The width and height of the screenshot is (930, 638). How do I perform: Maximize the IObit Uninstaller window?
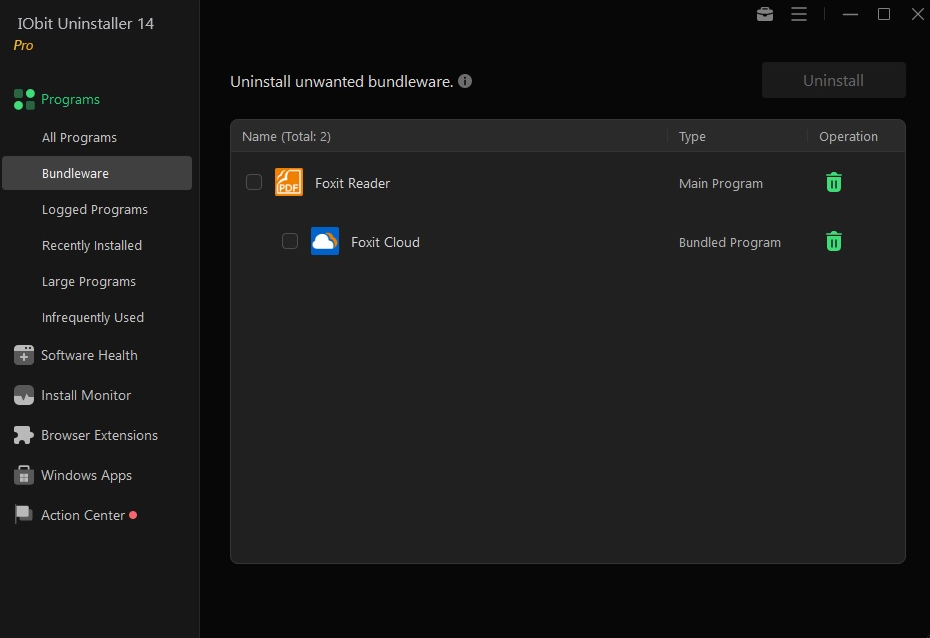(884, 14)
